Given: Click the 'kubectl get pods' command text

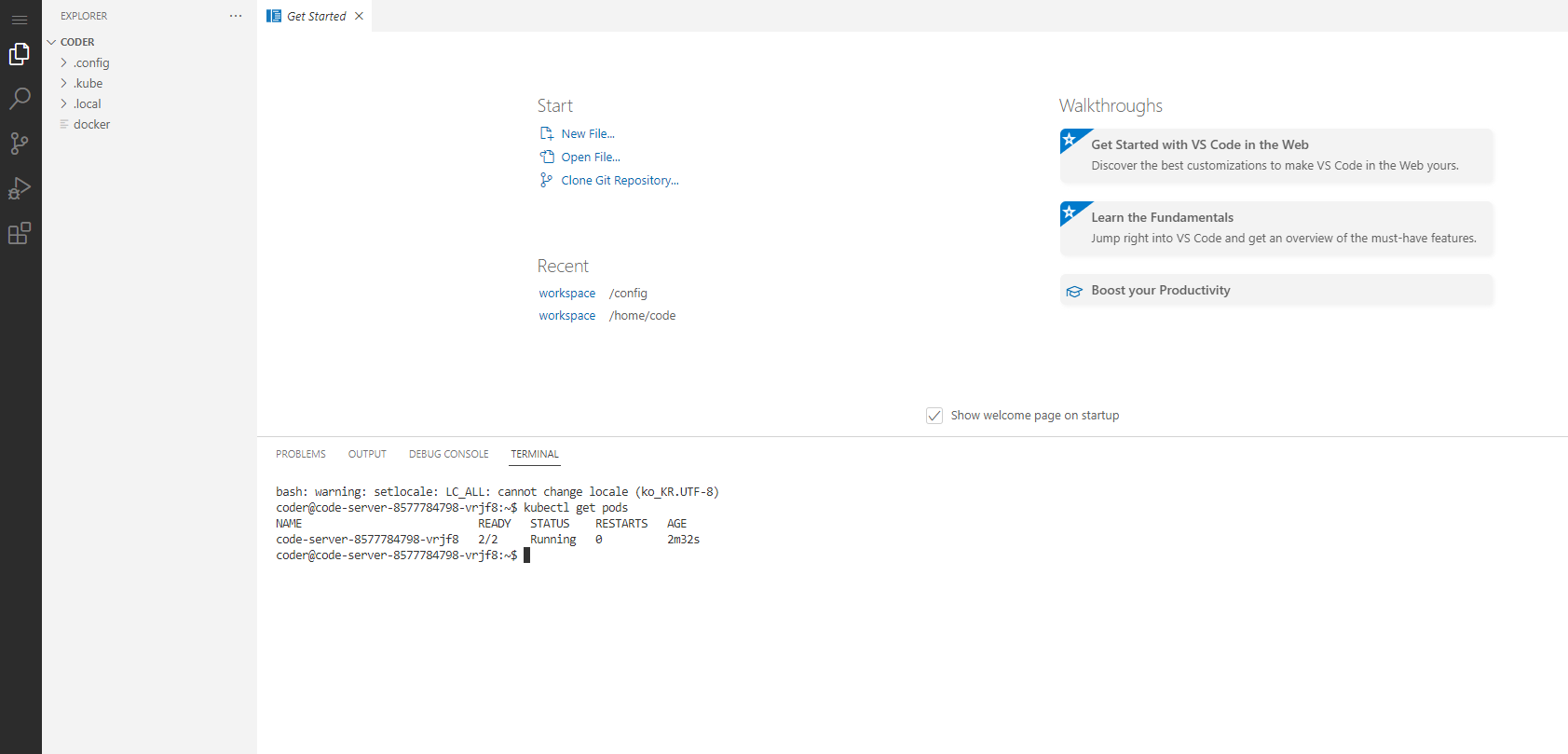Looking at the screenshot, I should (576, 507).
